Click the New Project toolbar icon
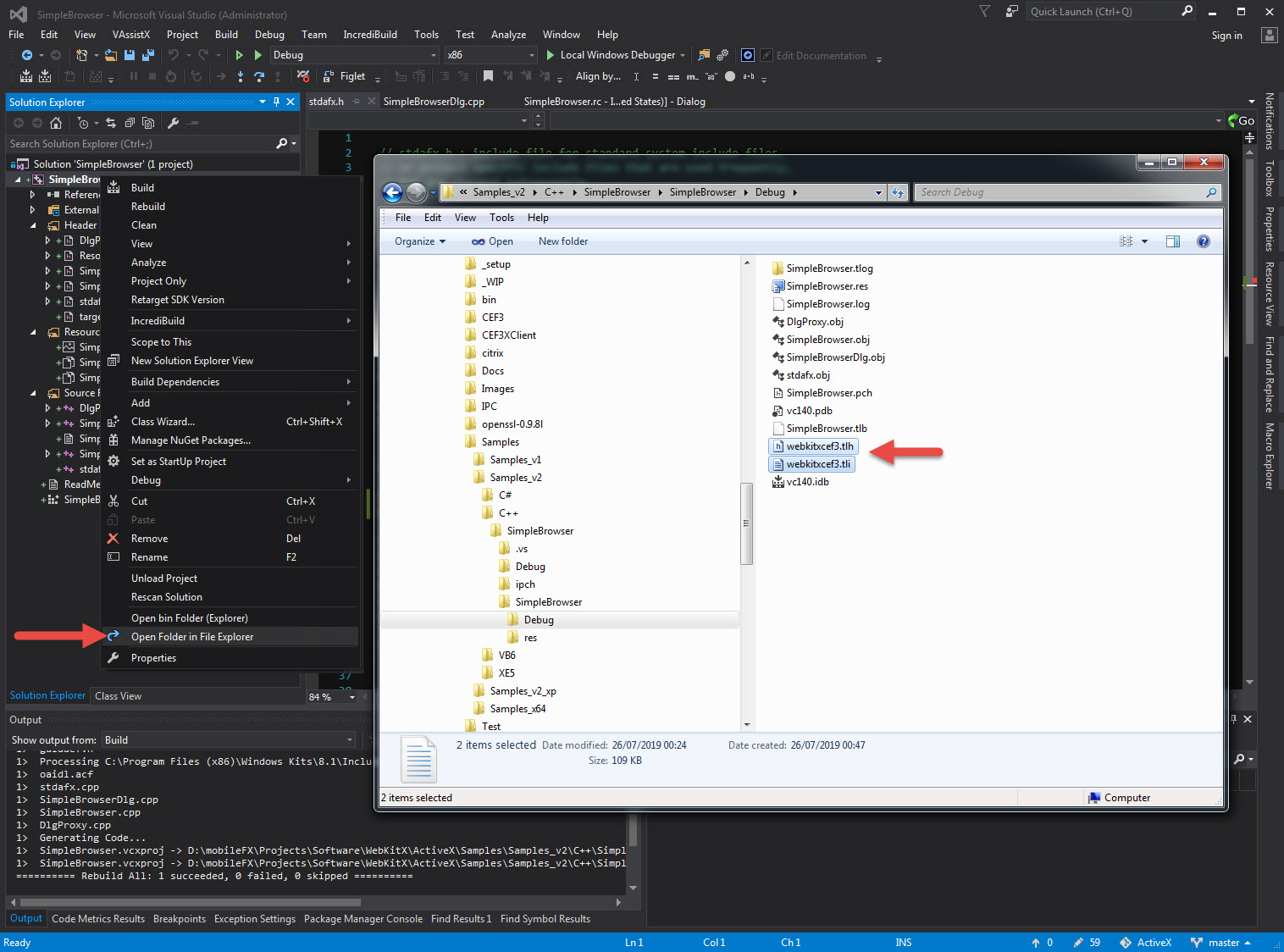 tap(81, 55)
